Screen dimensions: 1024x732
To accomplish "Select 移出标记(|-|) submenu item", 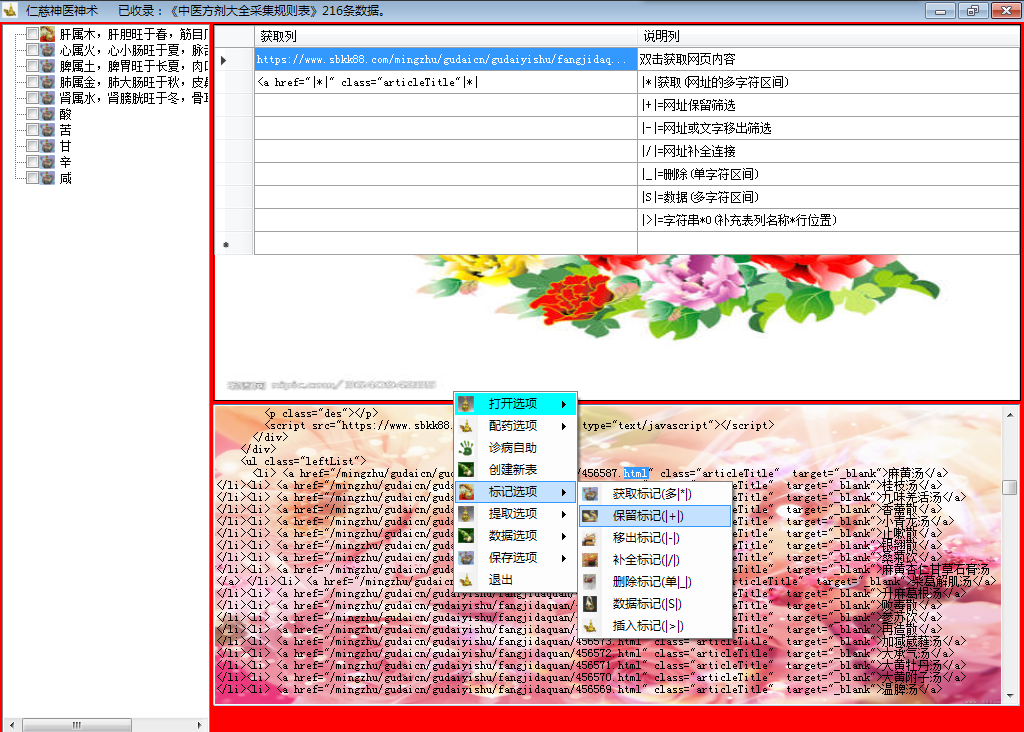I will click(654, 538).
